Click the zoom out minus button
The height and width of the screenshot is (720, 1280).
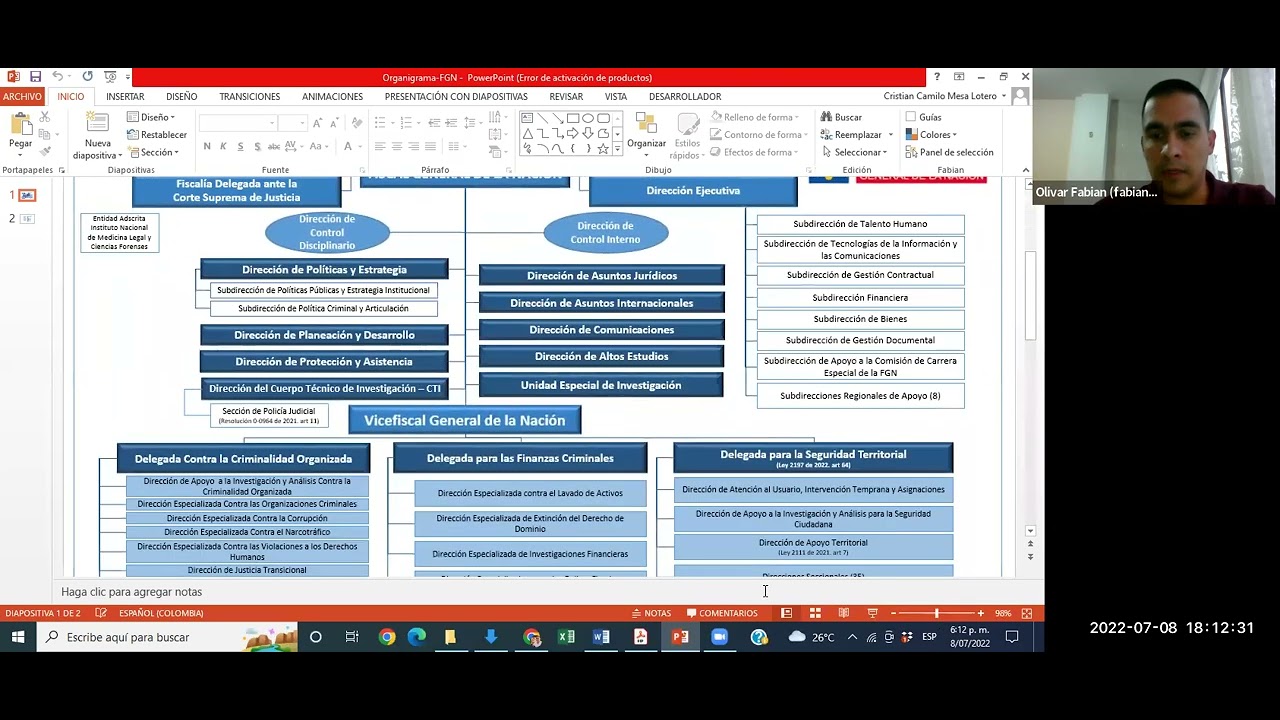tap(892, 613)
